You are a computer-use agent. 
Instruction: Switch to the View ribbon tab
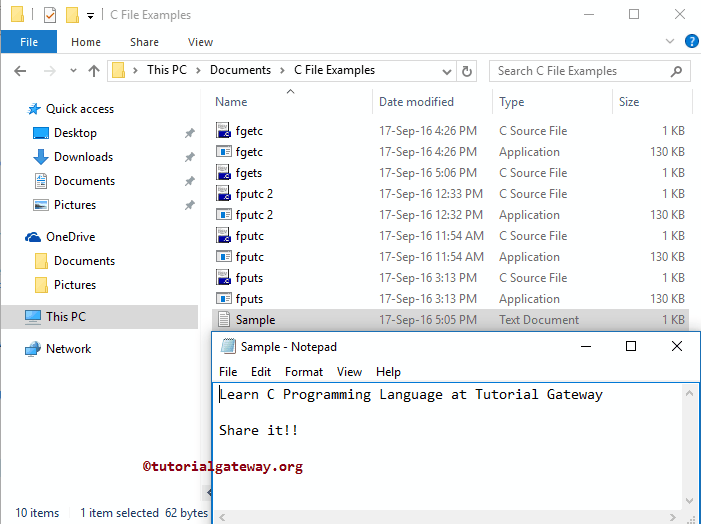coord(200,42)
